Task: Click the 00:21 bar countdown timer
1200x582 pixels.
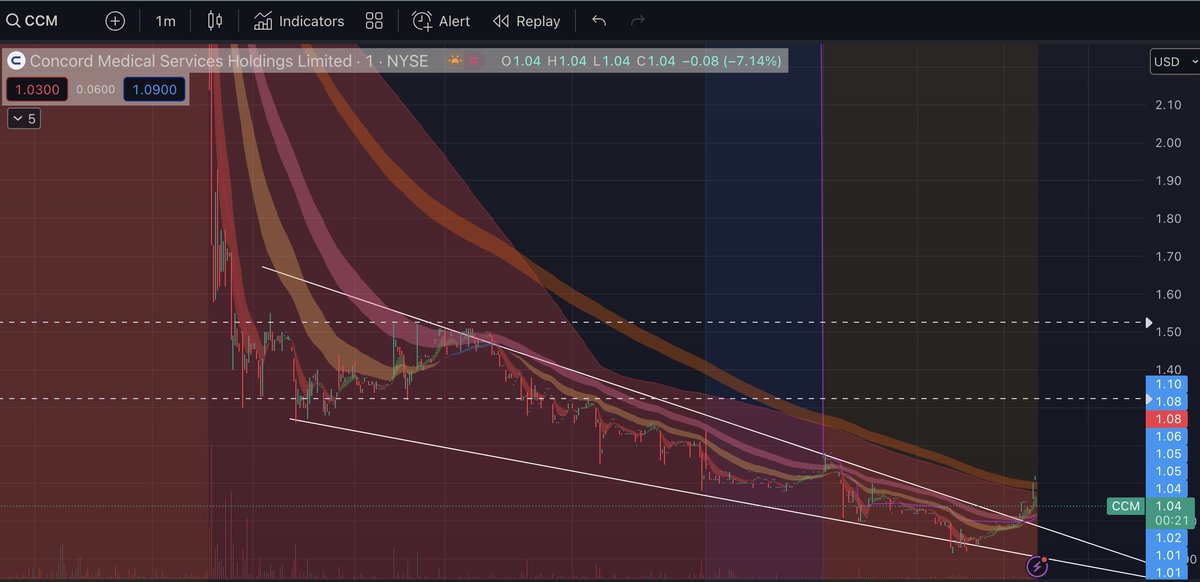Action: click(x=1170, y=521)
